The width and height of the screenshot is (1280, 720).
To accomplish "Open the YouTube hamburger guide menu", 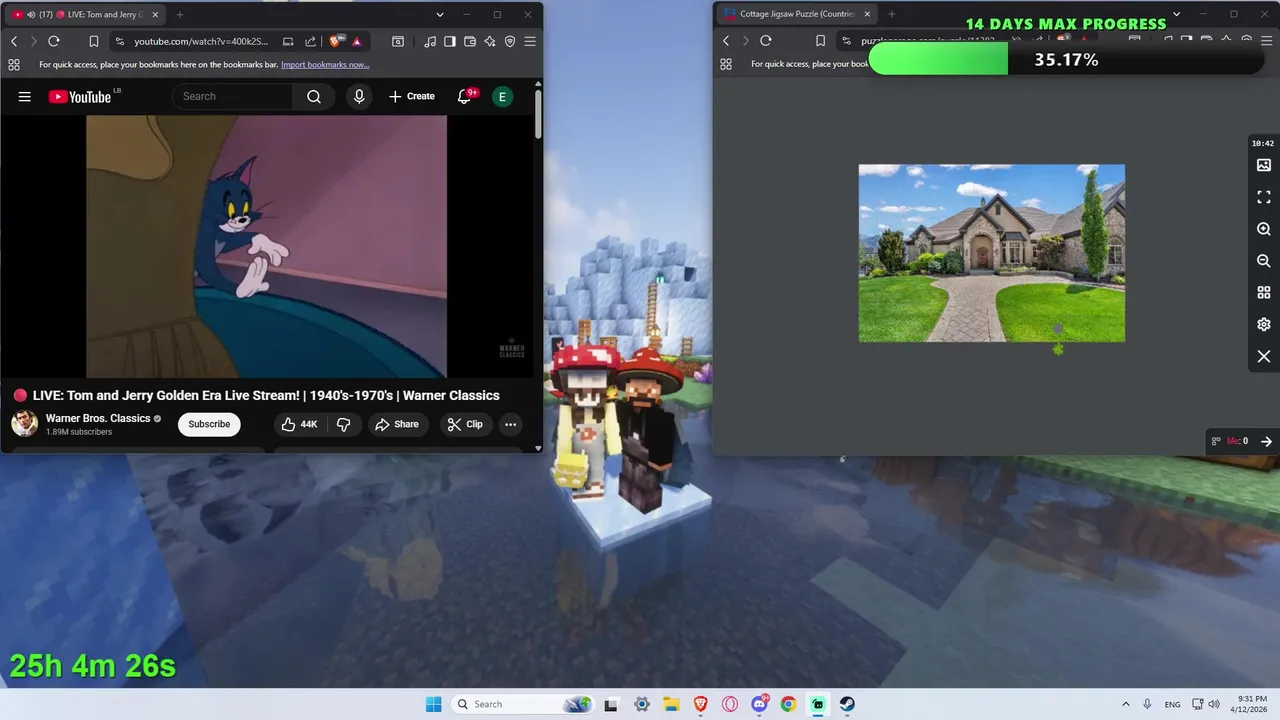I will click(25, 96).
